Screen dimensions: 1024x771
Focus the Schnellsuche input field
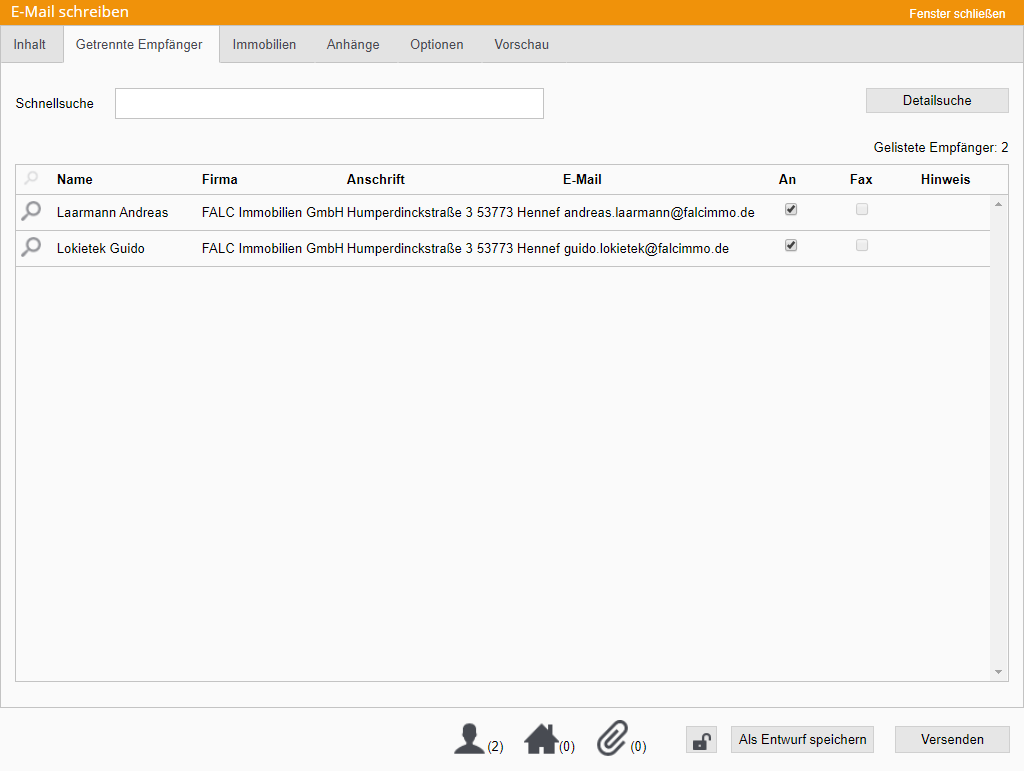coord(329,104)
